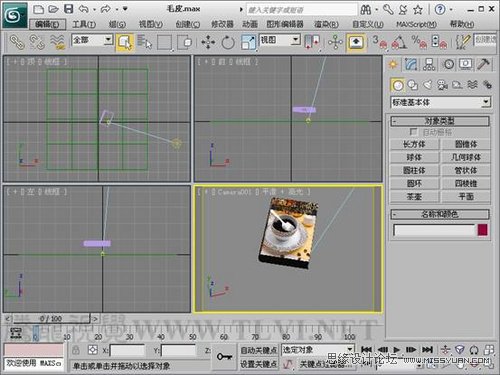500x375 pixels.
Task: Click the 3ds Max application logo button
Action: (14, 15)
